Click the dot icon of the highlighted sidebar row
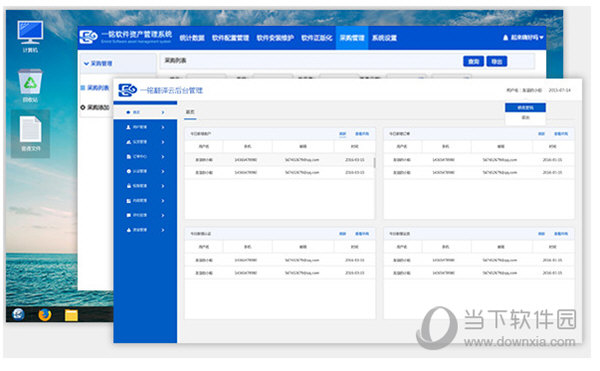The height and width of the screenshot is (371, 600). tap(128, 112)
